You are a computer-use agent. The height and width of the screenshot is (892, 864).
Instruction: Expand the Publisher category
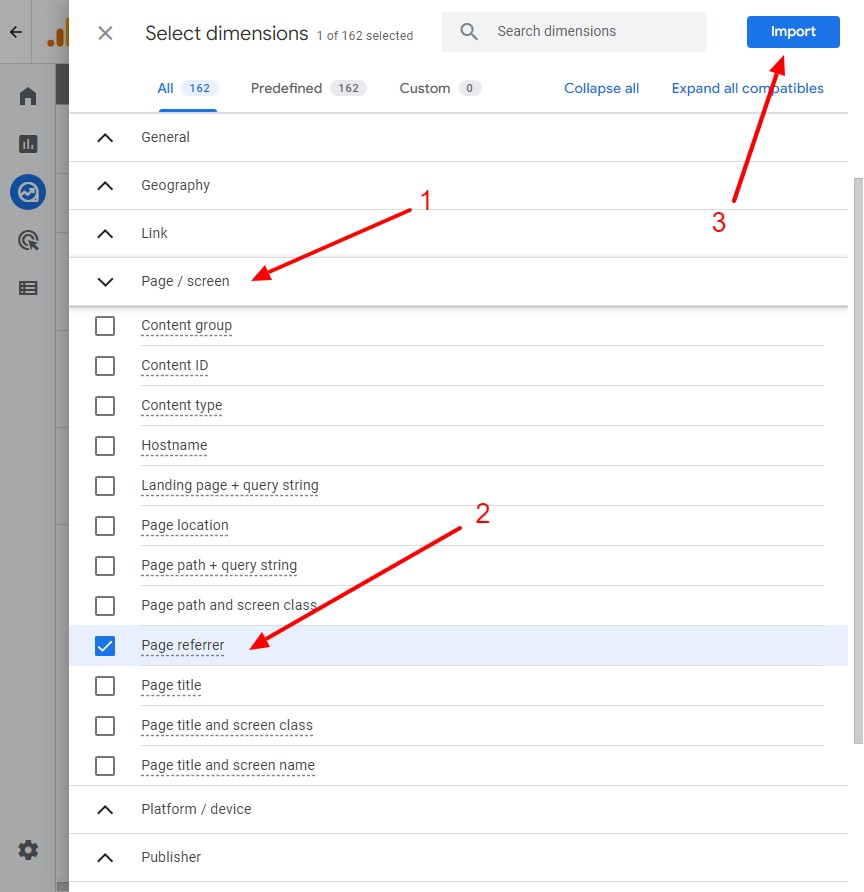click(105, 857)
